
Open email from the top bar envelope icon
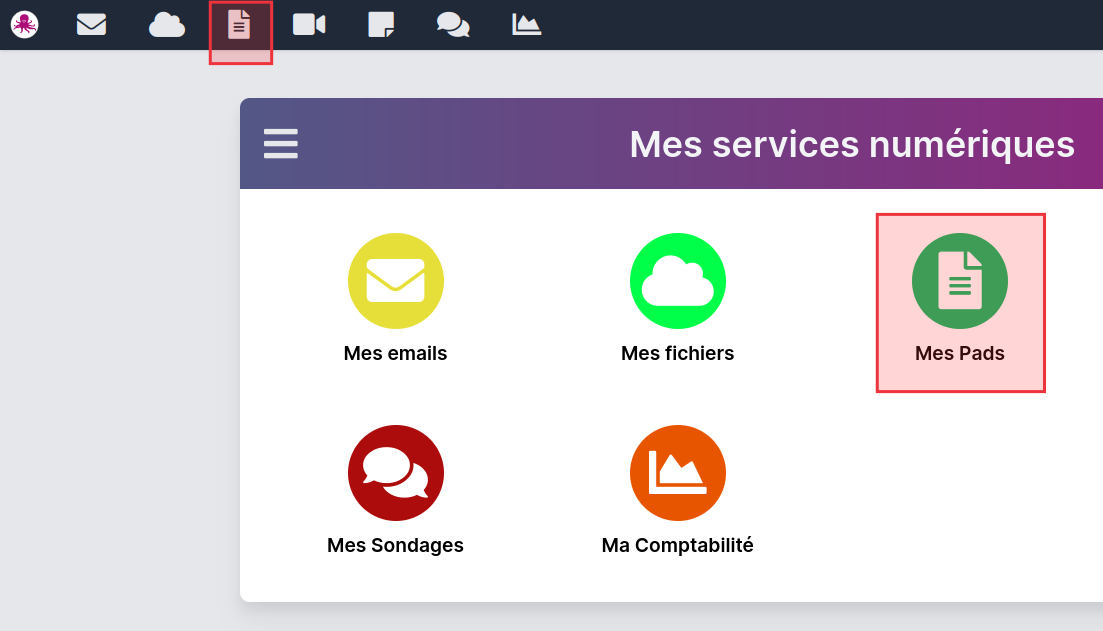coord(91,24)
